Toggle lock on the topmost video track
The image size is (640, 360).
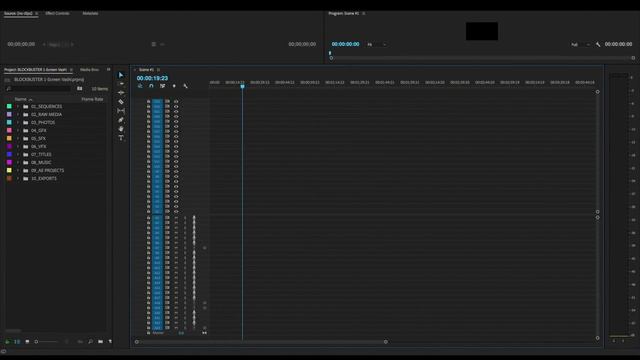pyautogui.click(x=149, y=101)
